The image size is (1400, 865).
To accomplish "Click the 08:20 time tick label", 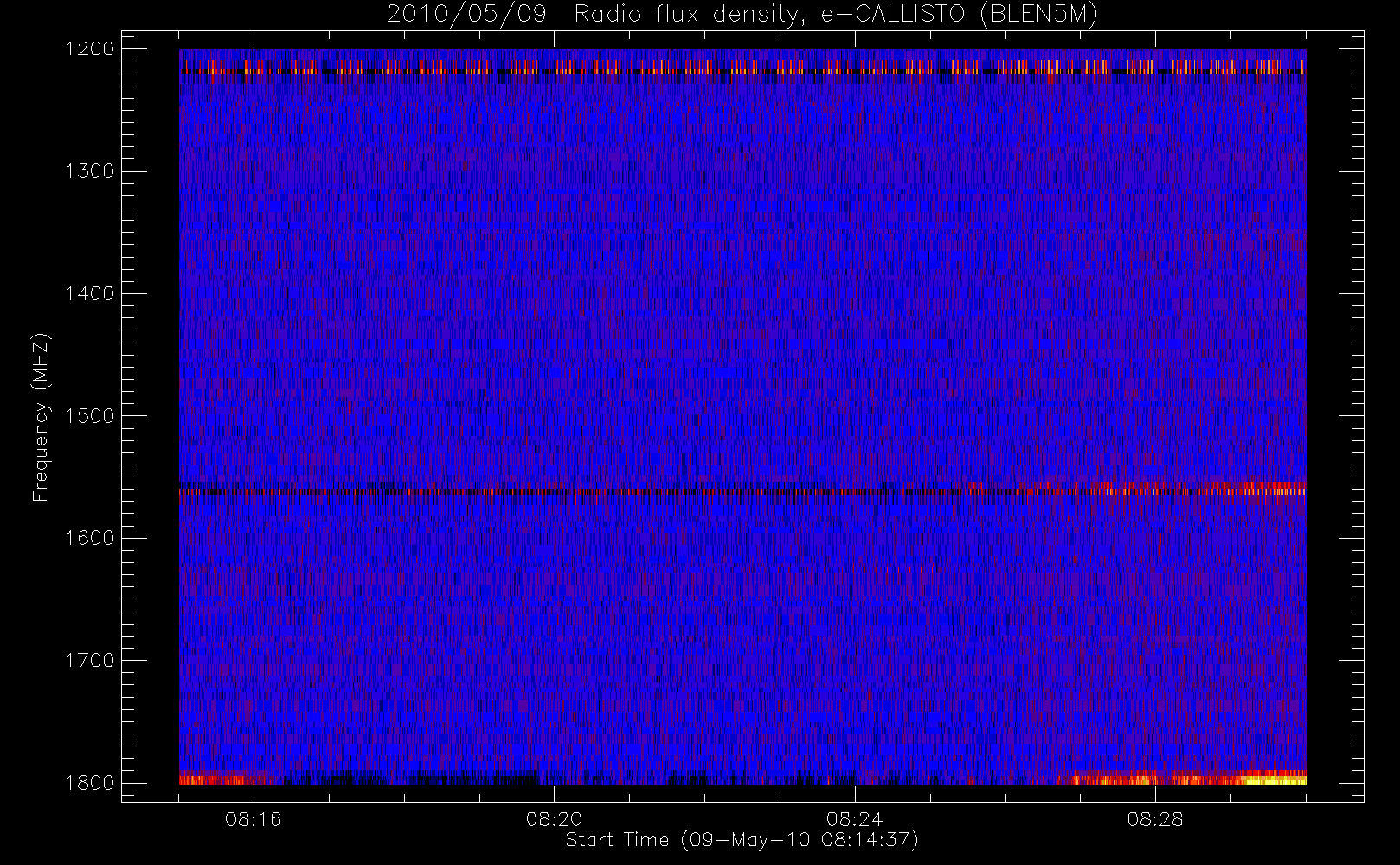I will [x=554, y=819].
